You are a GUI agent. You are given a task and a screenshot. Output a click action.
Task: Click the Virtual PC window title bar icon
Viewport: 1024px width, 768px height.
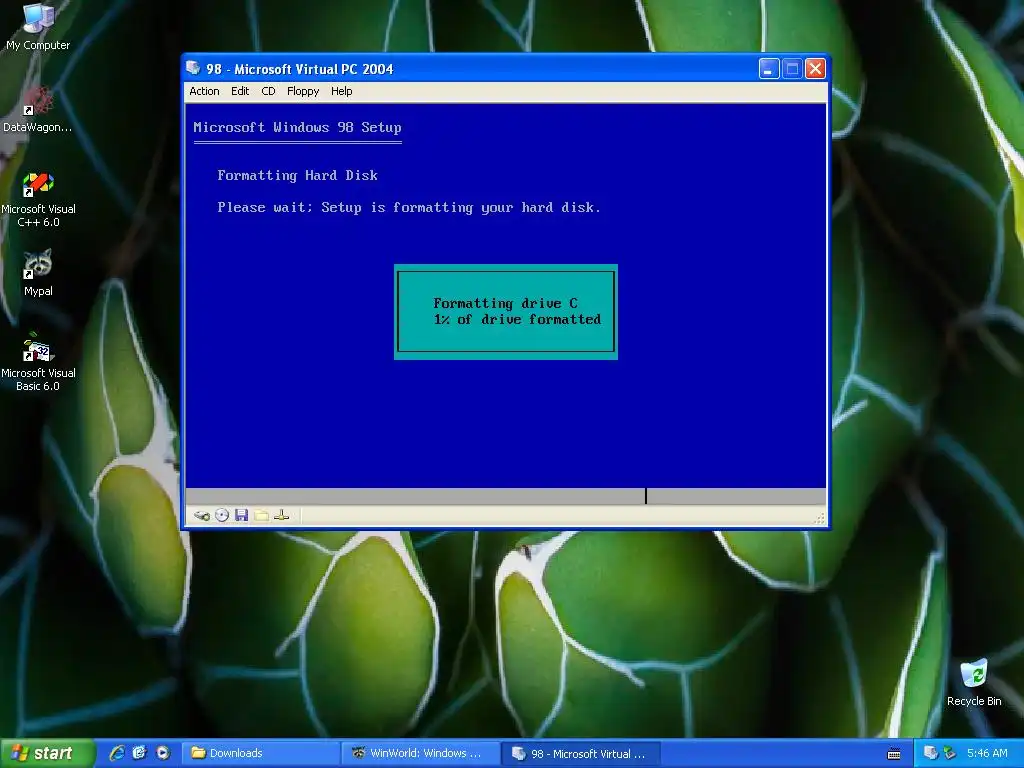click(193, 68)
